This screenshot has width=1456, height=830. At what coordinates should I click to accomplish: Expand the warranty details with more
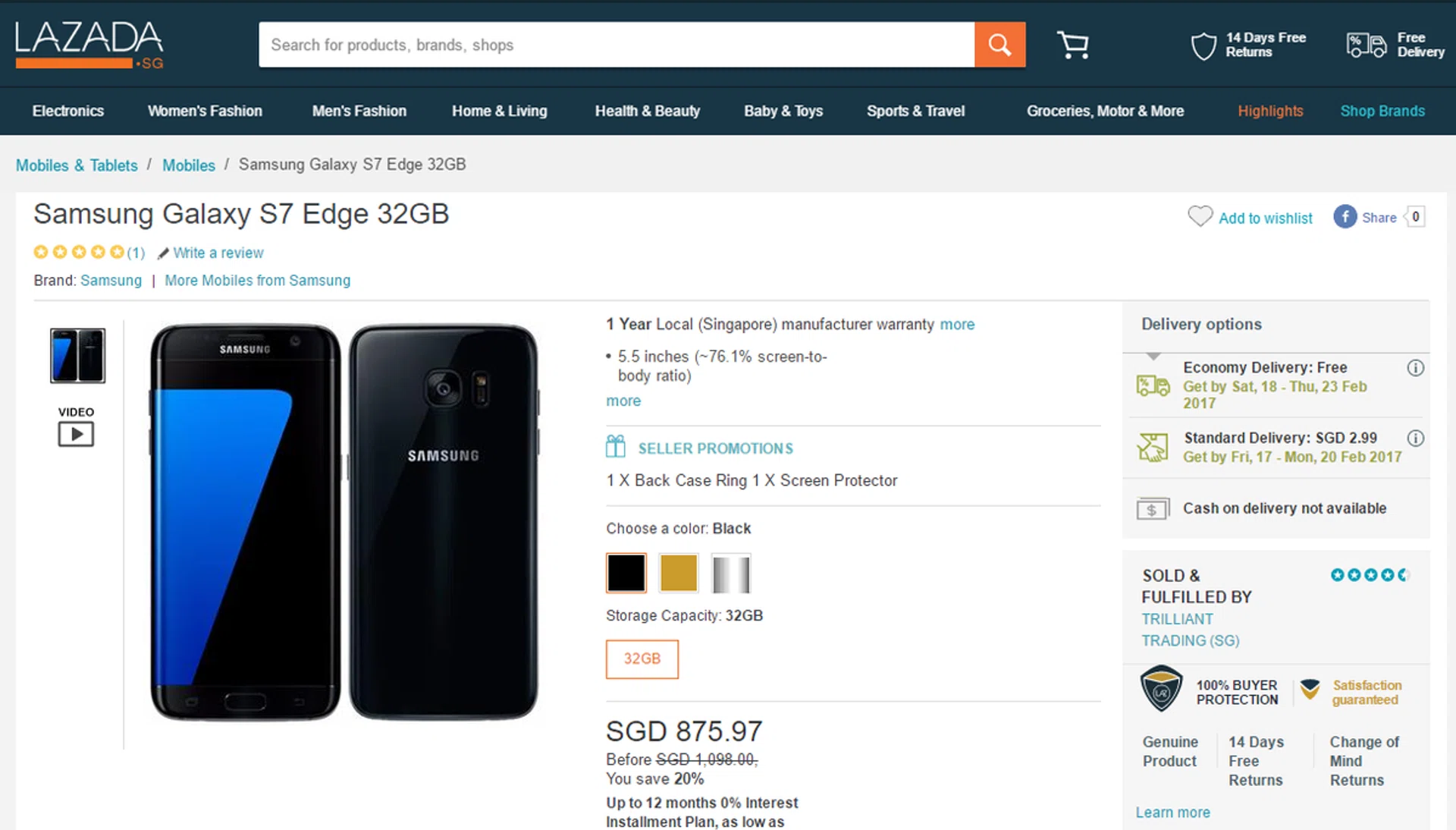(x=957, y=325)
